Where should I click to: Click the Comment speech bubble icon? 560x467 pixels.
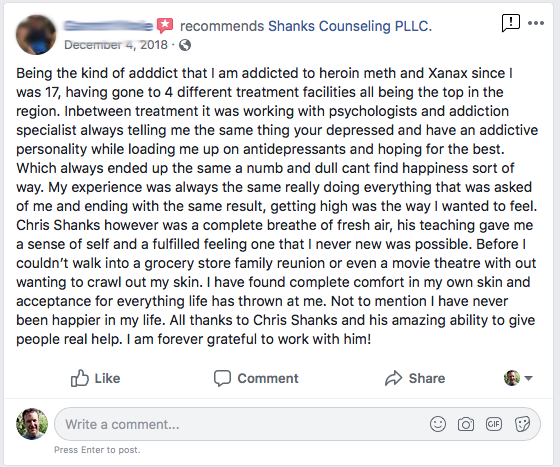coord(222,378)
